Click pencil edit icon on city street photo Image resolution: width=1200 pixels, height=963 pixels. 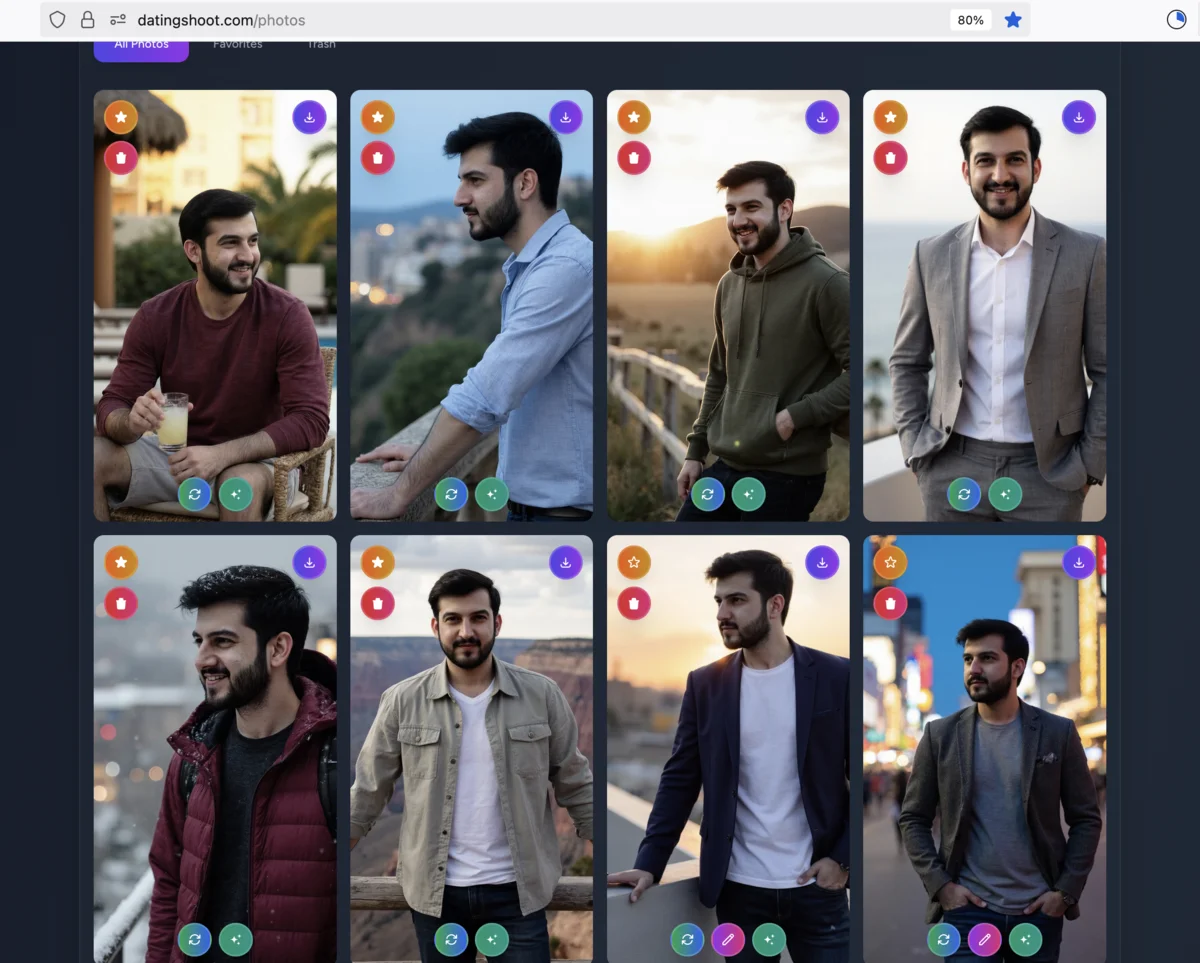pyautogui.click(x=984, y=939)
